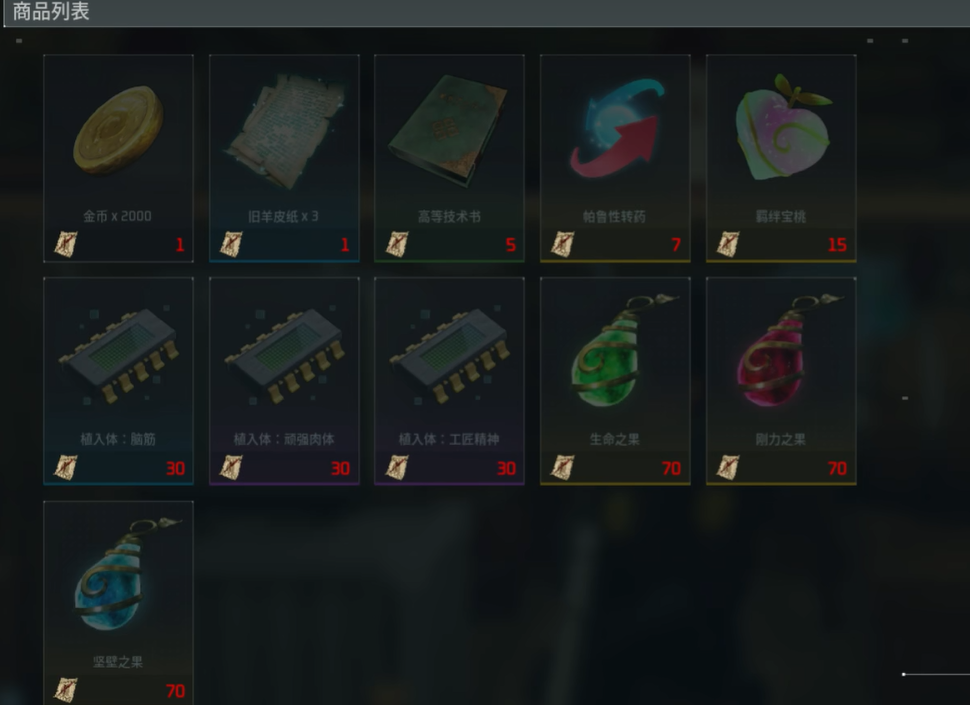This screenshot has height=705, width=970.
Task: Select the green 生命之果 fruit
Action: [x=615, y=381]
